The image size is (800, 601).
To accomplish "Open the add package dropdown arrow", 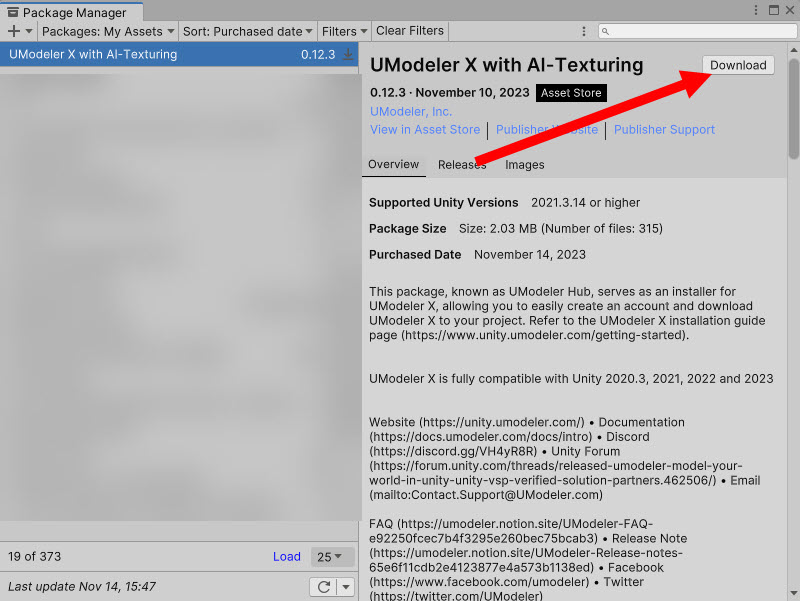I will pyautogui.click(x=29, y=31).
